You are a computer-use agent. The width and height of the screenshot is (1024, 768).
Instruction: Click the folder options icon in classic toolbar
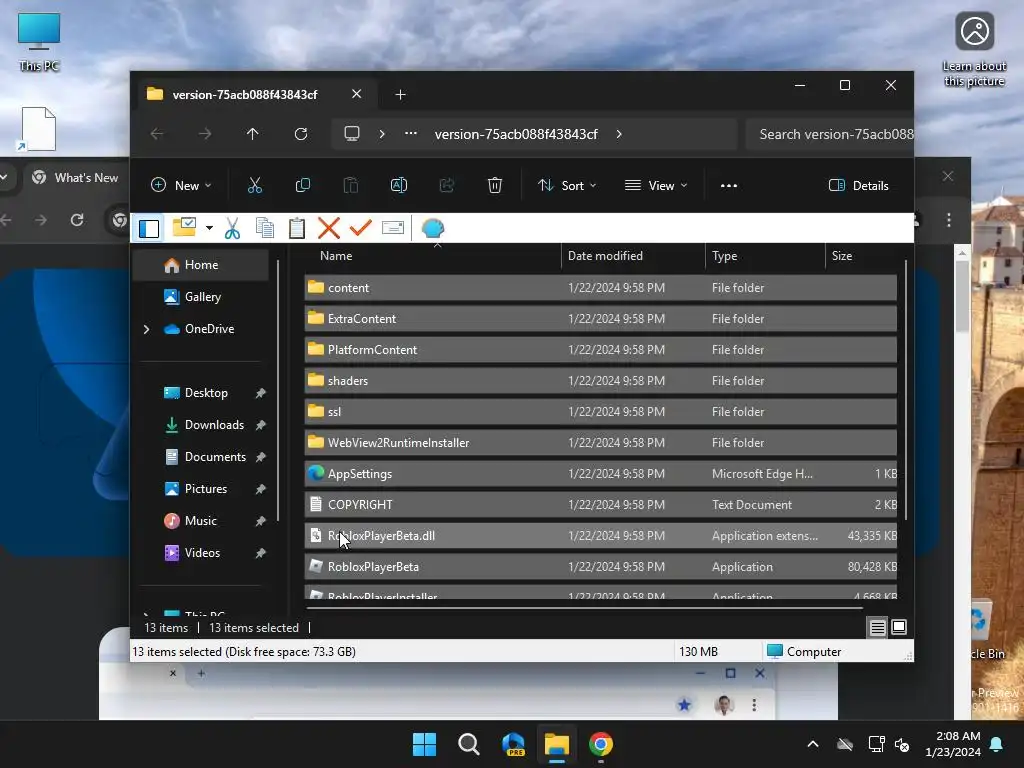point(184,227)
